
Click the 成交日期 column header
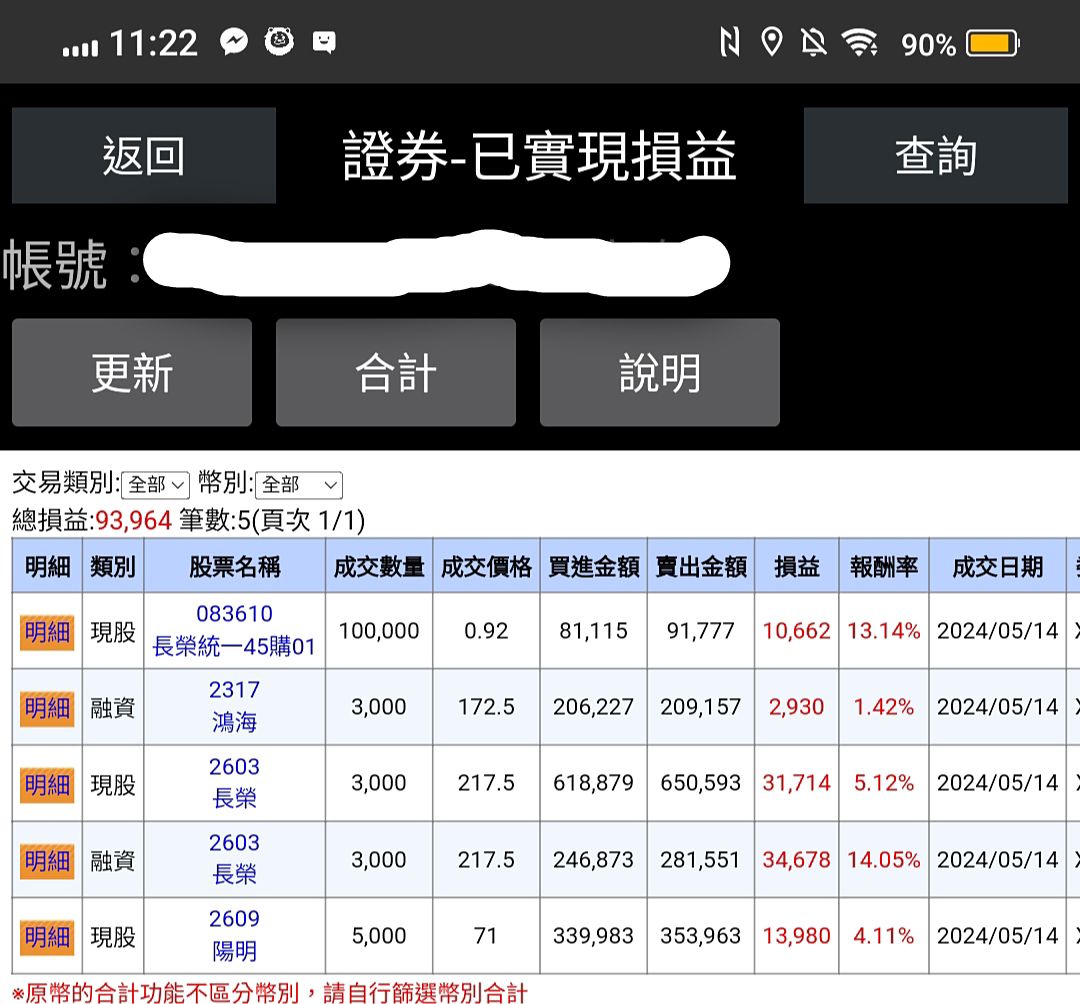tap(997, 566)
